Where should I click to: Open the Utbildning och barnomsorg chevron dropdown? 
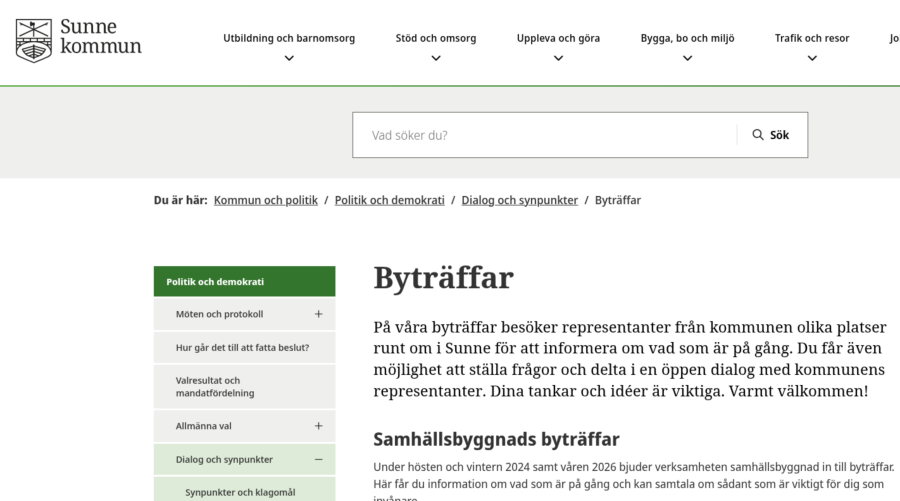click(289, 59)
